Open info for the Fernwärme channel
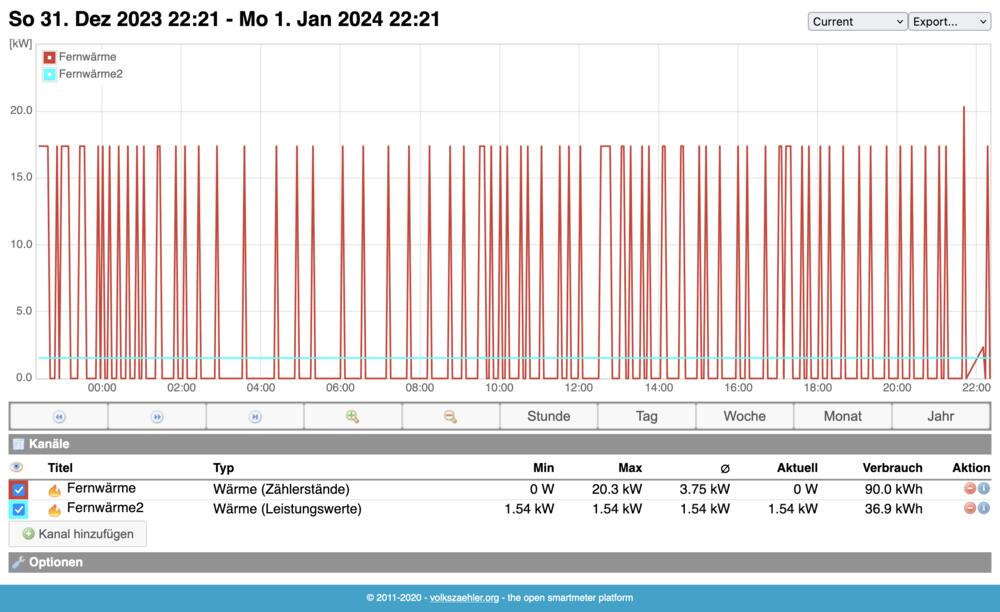Screen dimensions: 1000x612 [x=983, y=489]
